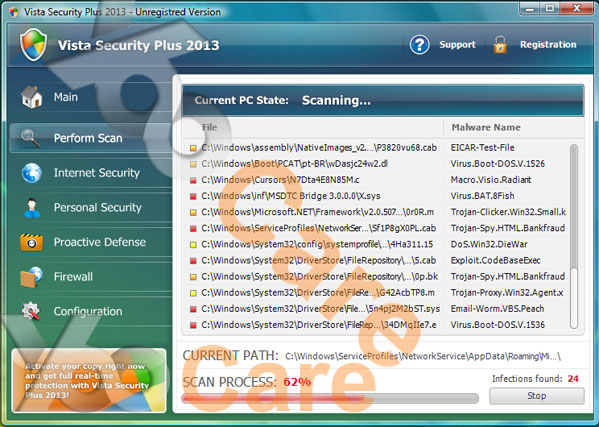Stop the running scan
This screenshot has width=599, height=427.
click(537, 396)
